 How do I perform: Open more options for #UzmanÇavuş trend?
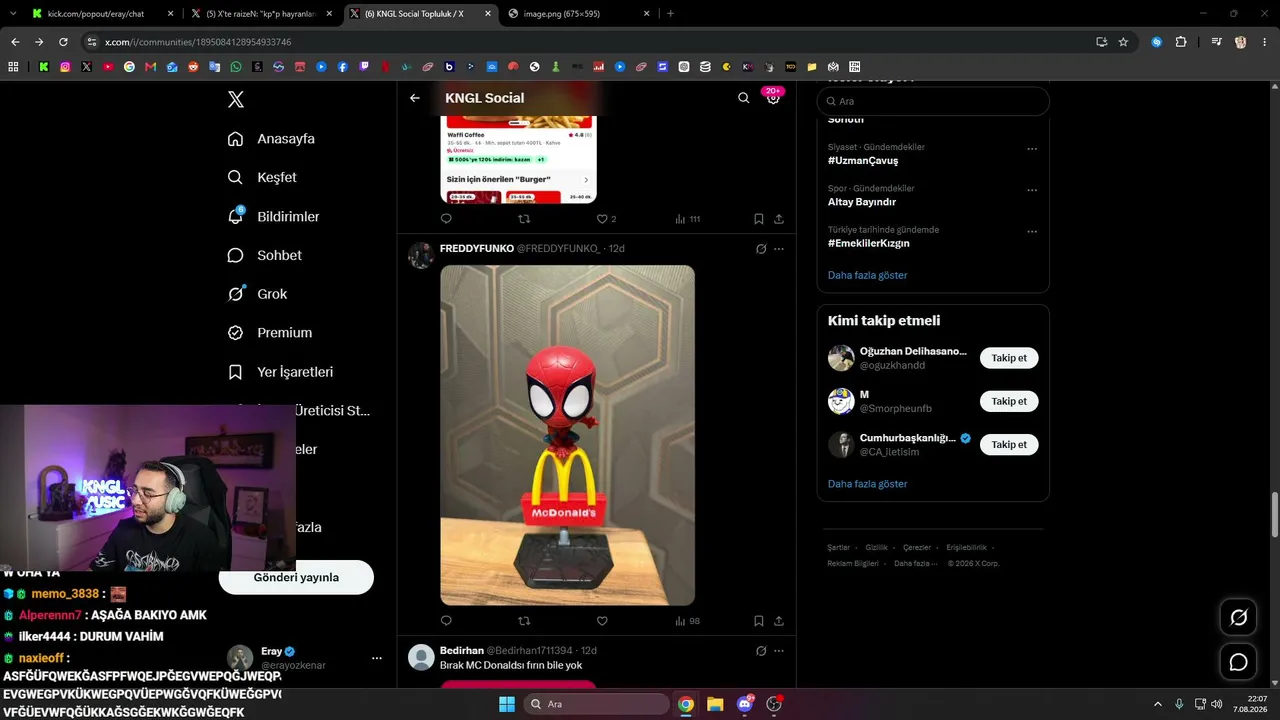[x=1032, y=149]
